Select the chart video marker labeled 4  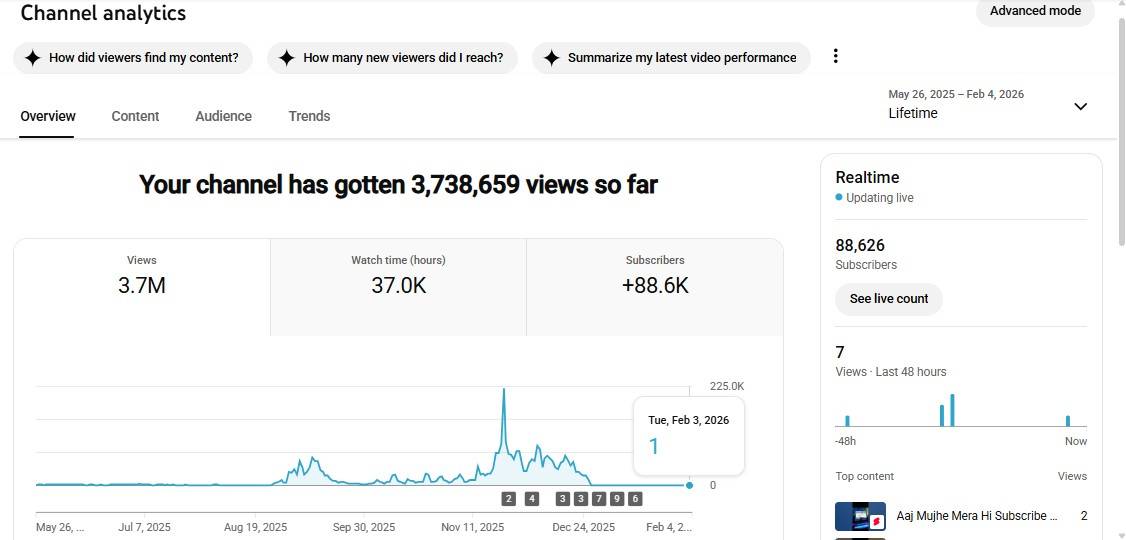pyautogui.click(x=532, y=499)
